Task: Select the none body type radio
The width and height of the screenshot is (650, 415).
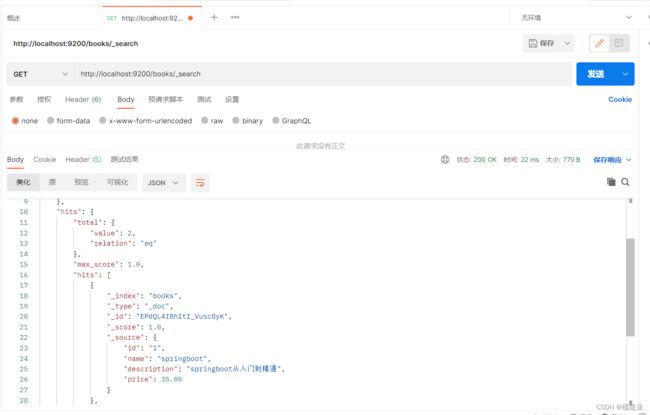Action: (15, 121)
